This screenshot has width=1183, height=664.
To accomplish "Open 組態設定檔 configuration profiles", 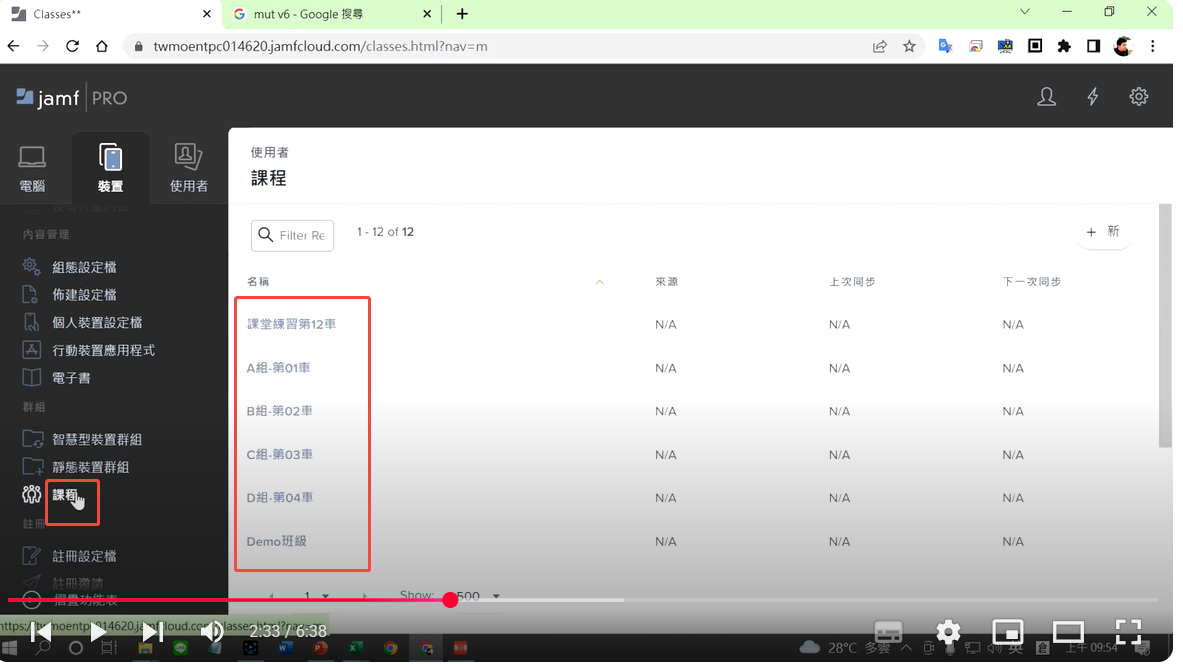I will [84, 267].
